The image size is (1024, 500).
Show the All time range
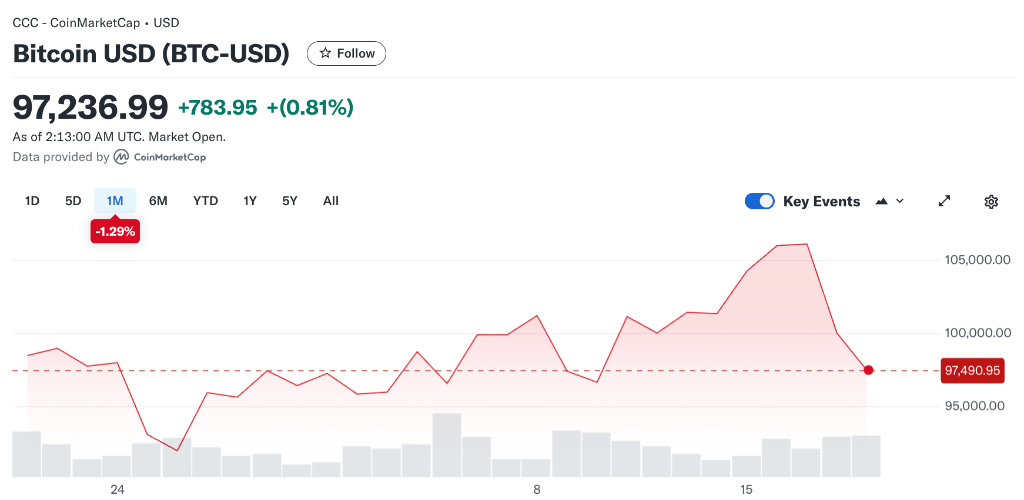click(x=331, y=201)
